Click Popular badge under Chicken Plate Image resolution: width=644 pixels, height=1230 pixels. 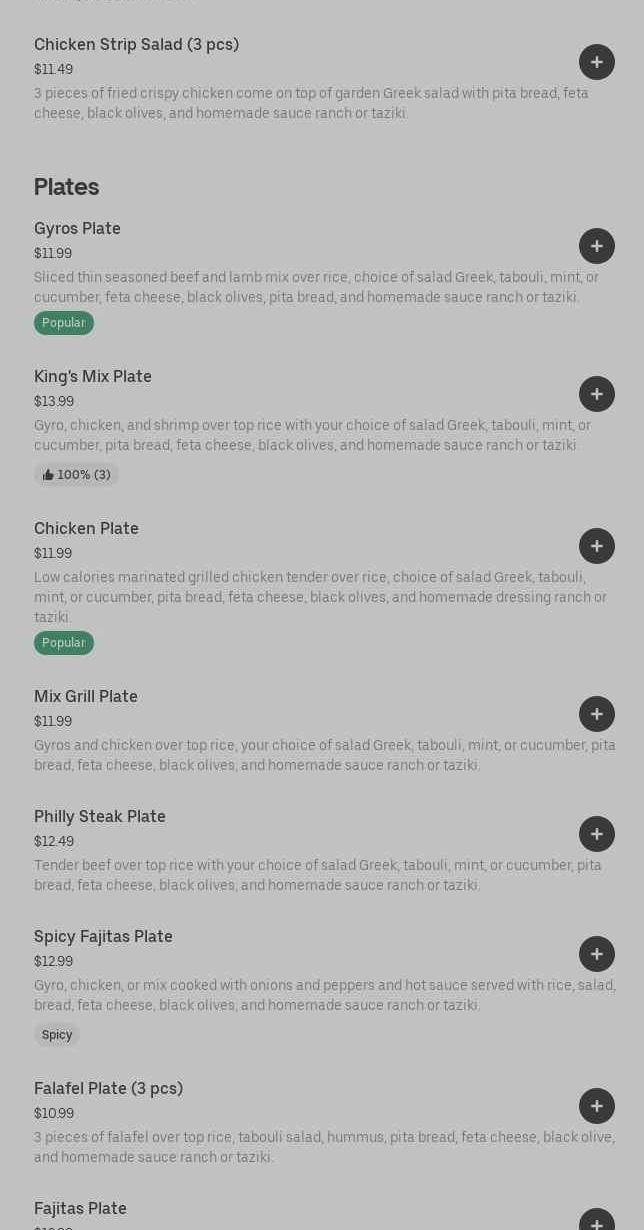64,643
